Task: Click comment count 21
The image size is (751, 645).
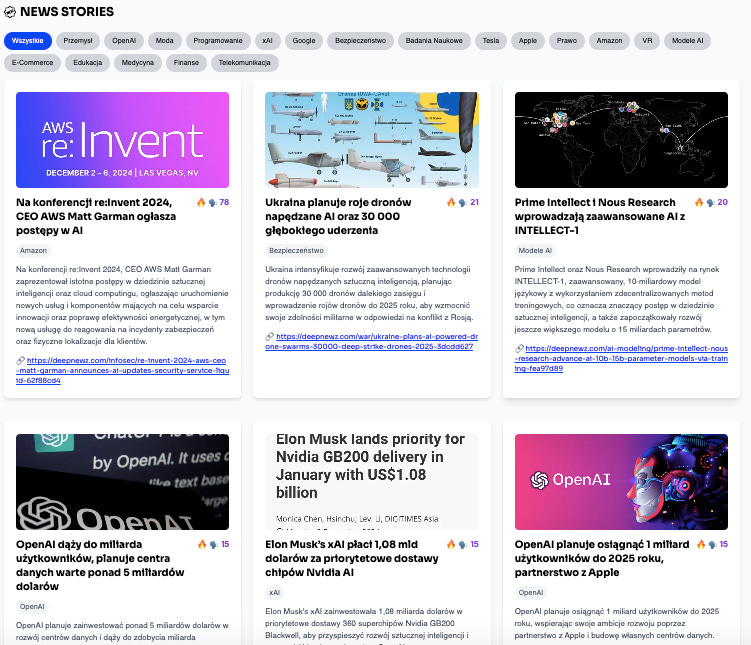Action: click(474, 203)
